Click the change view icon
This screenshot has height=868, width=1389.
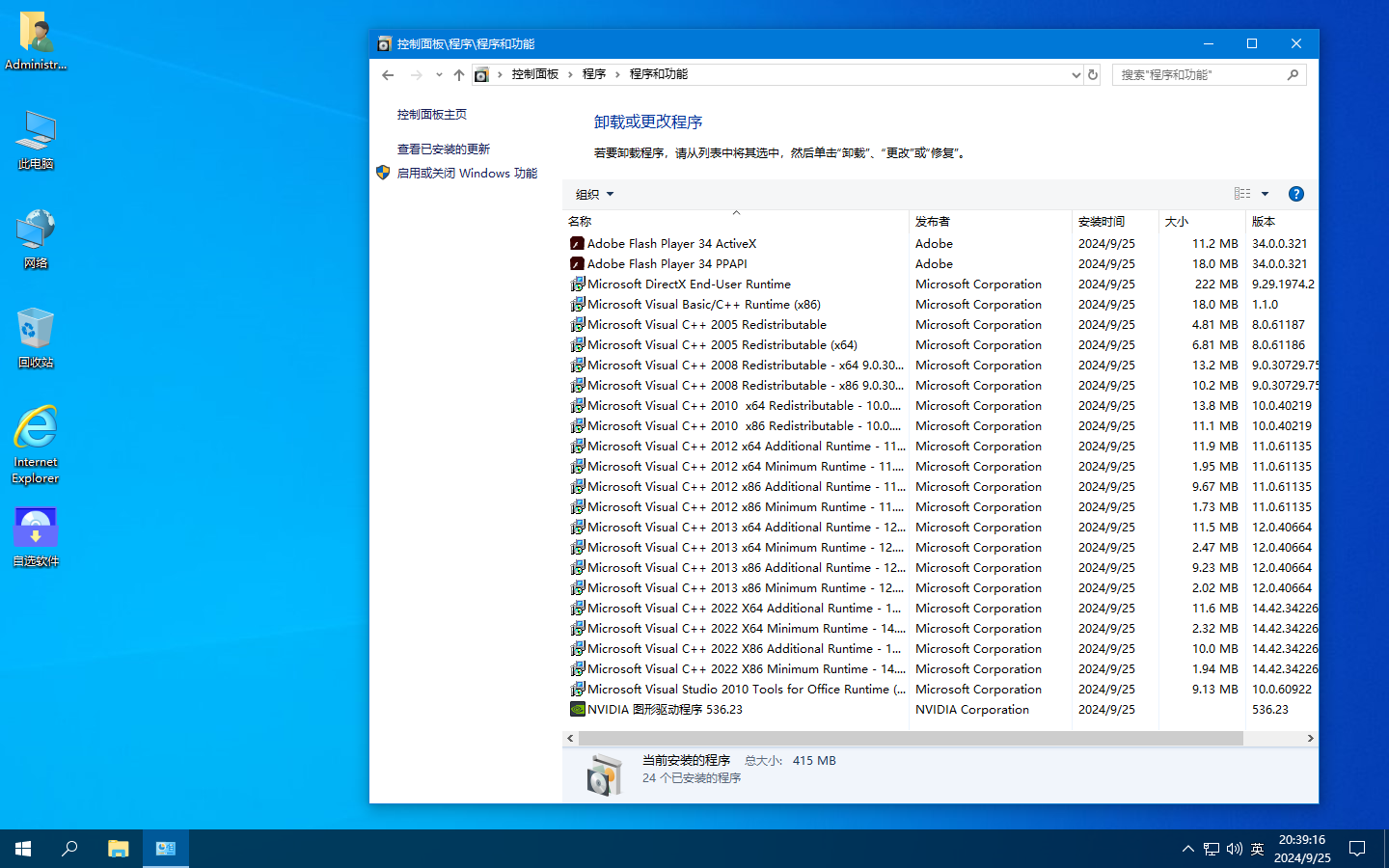[1242, 194]
